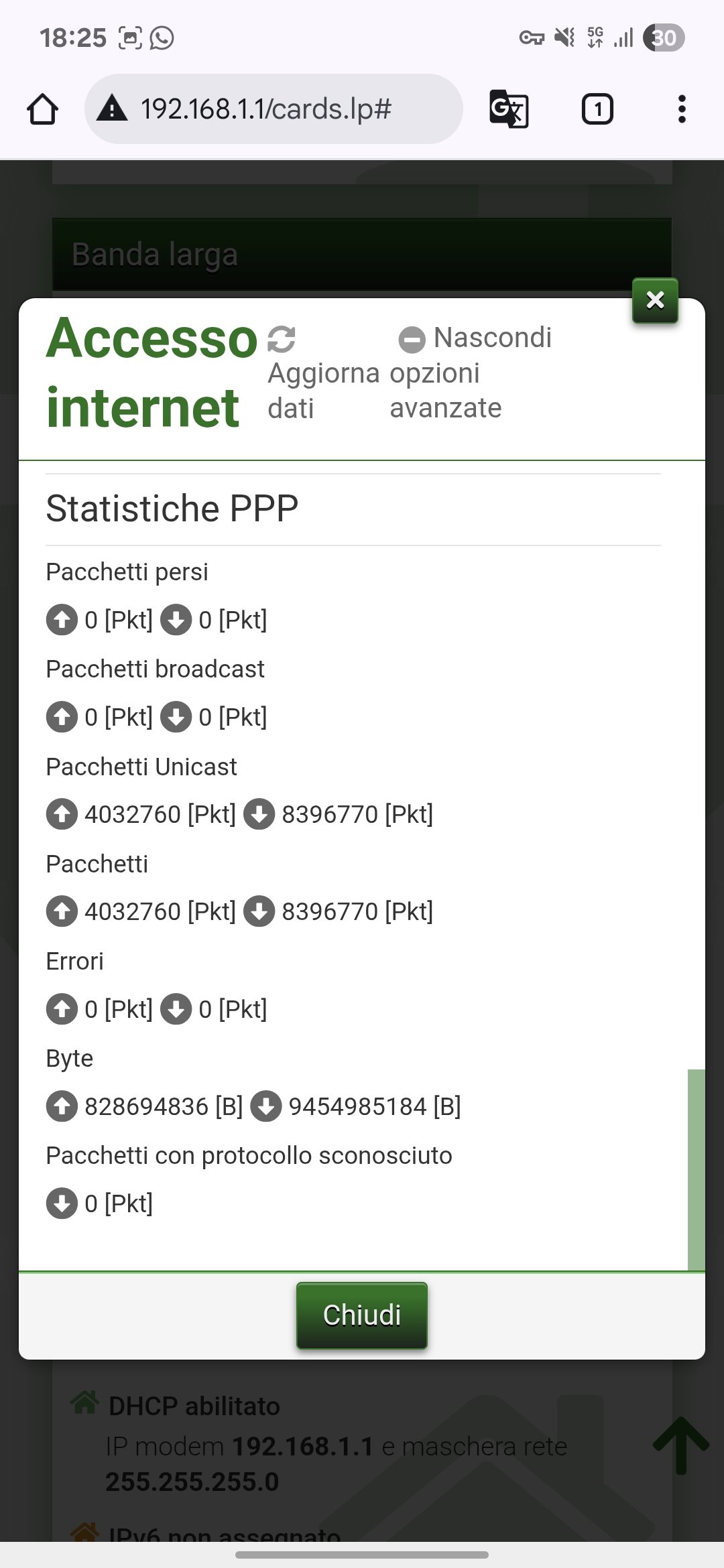This screenshot has width=724, height=1568.
Task: Click the download icon under Pacchetti con protocollo sconosciuto
Action: click(x=62, y=1203)
